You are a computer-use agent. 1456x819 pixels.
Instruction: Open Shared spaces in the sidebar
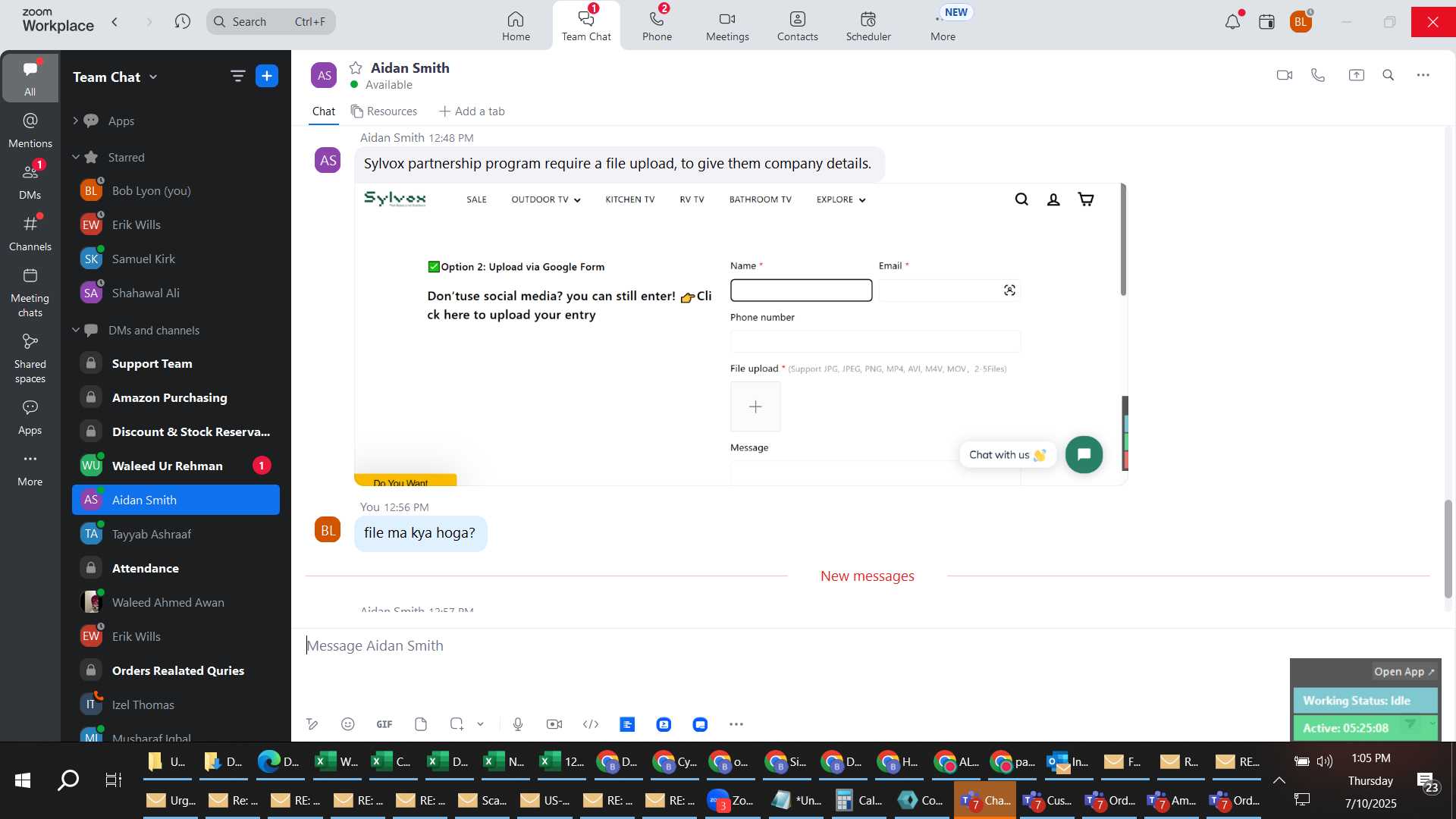click(x=30, y=358)
